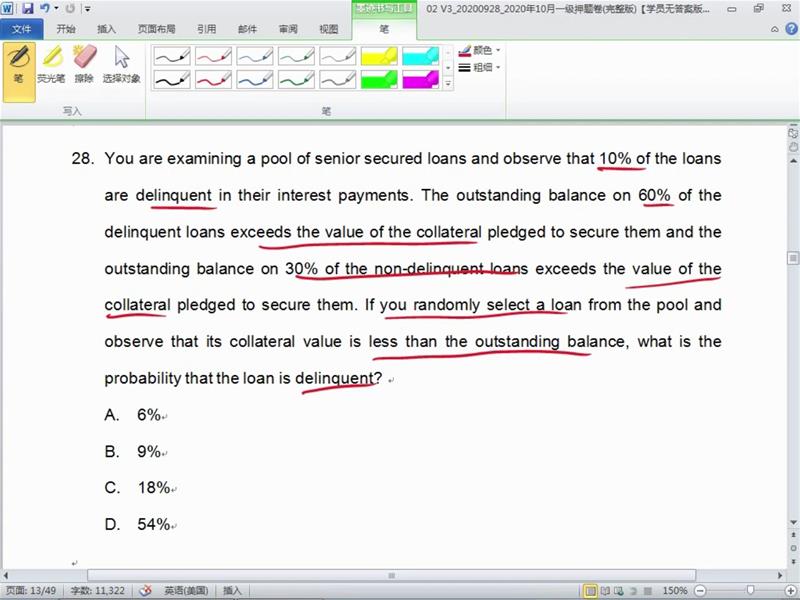Screen dimensions: 800x600
Task: Open Word Help question mark icon
Action: click(x=791, y=29)
